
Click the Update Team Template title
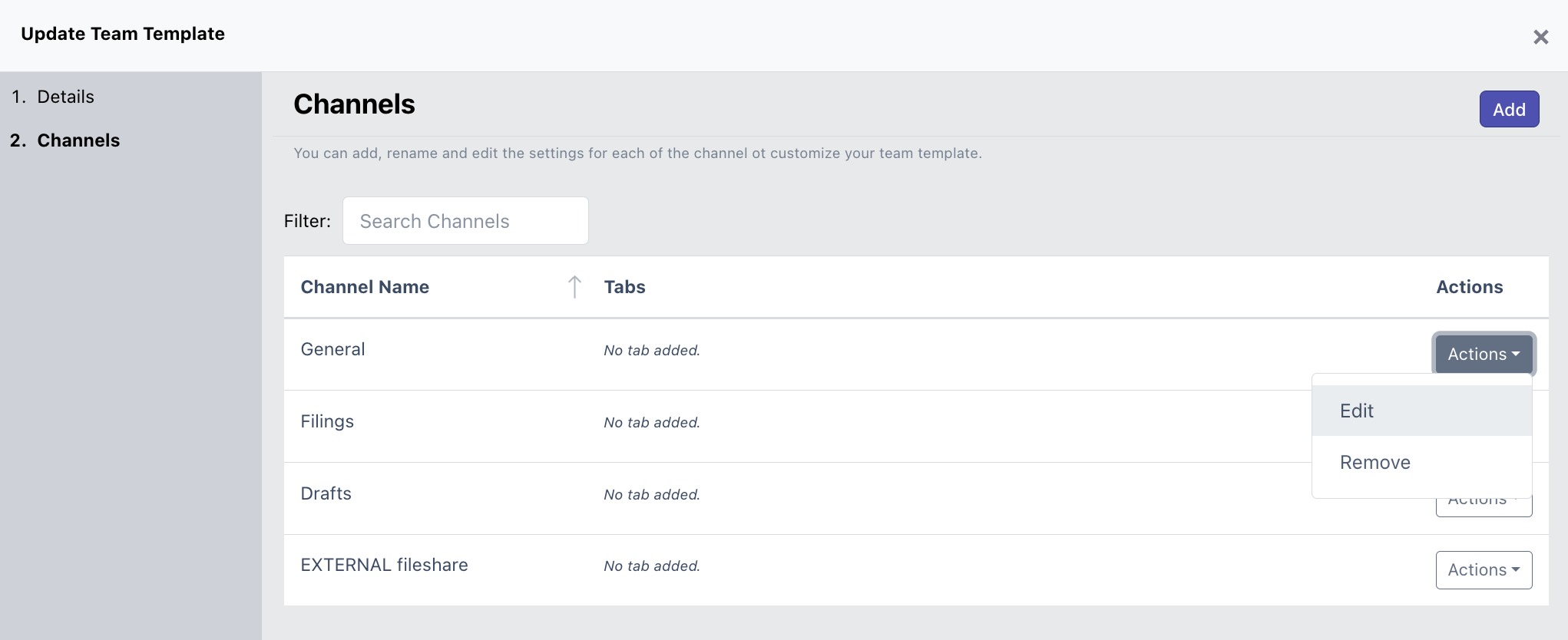coord(123,34)
